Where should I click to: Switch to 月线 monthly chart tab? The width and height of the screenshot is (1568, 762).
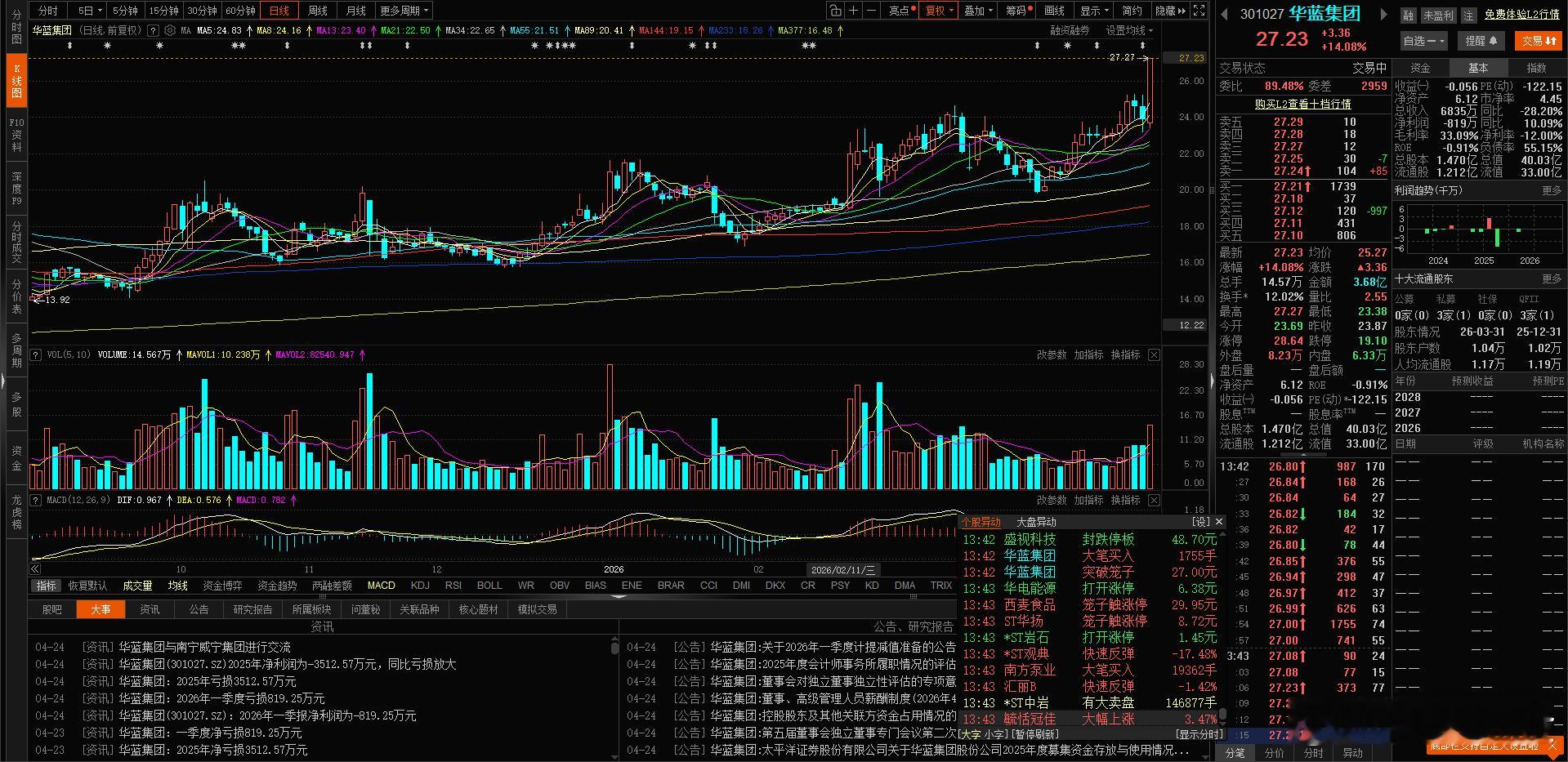coord(355,11)
